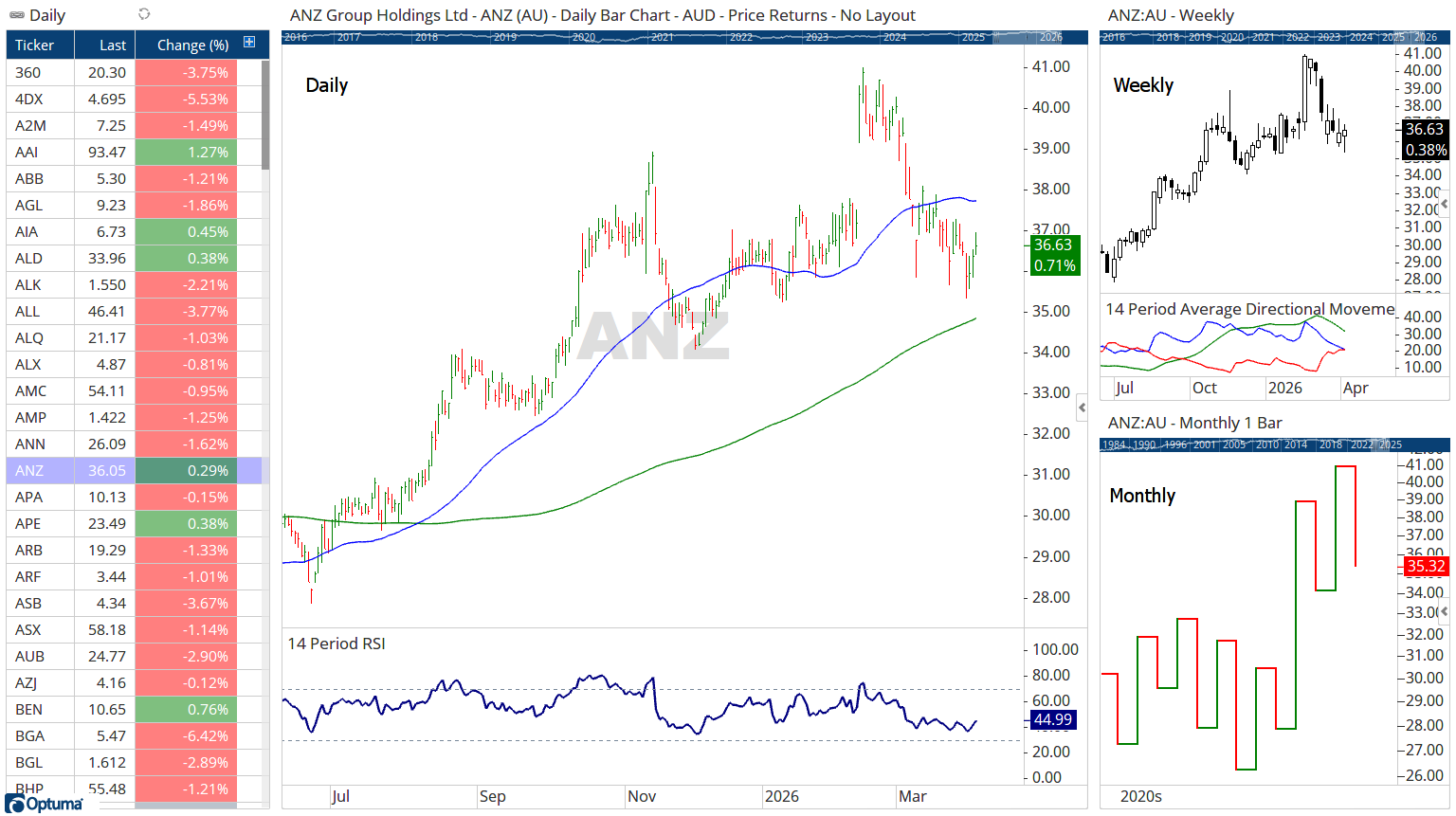Click the 14 Period RSI label

(x=337, y=644)
